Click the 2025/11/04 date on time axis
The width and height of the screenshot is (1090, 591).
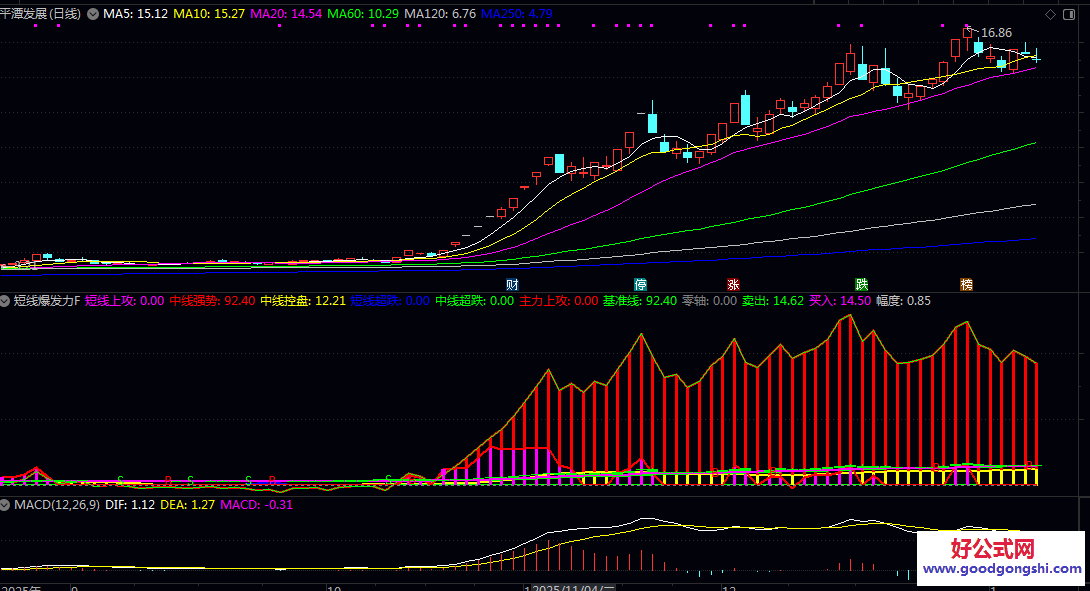[x=573, y=588]
